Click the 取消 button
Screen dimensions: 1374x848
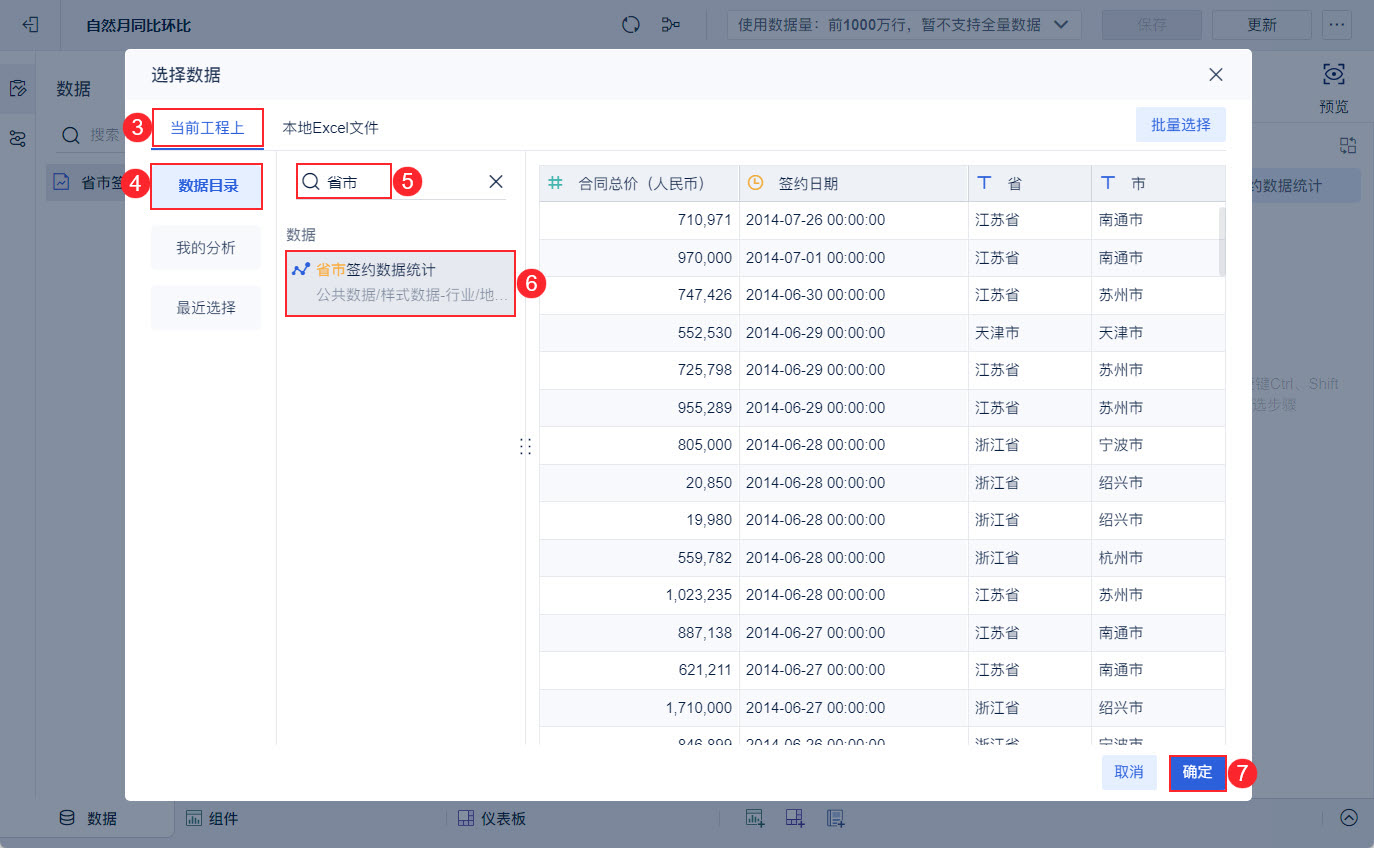coord(1129,772)
